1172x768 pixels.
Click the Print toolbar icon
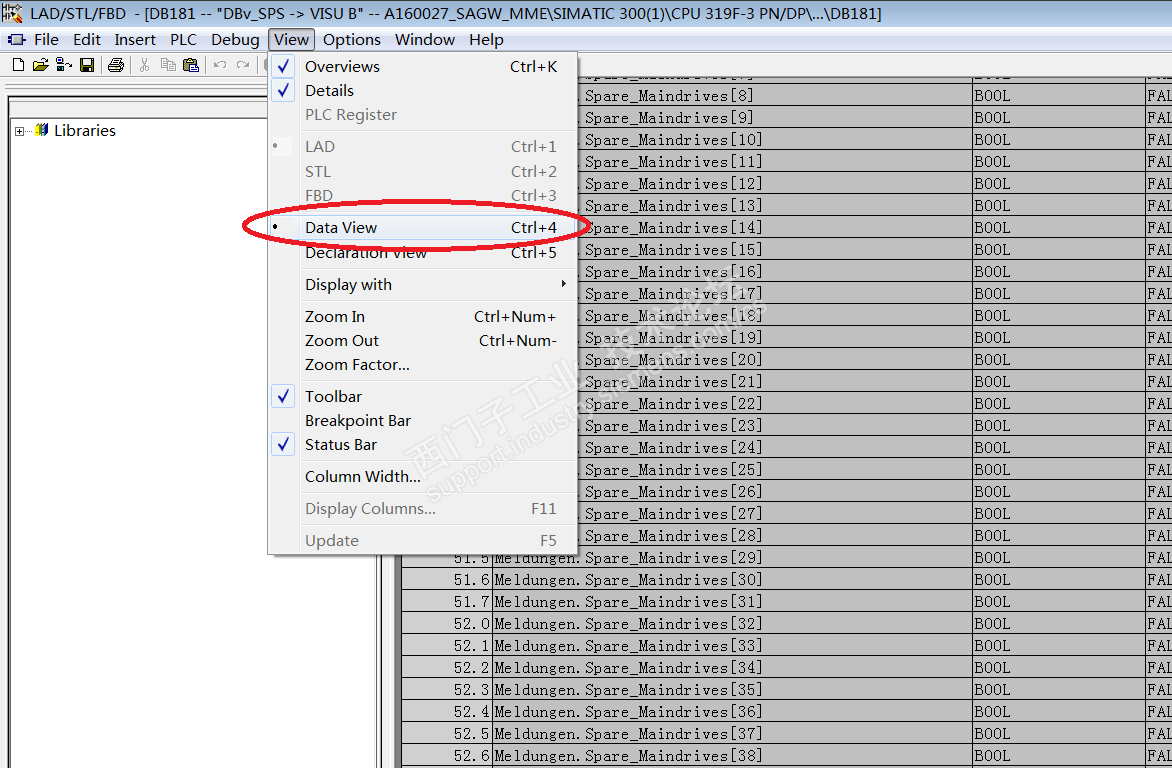click(115, 65)
